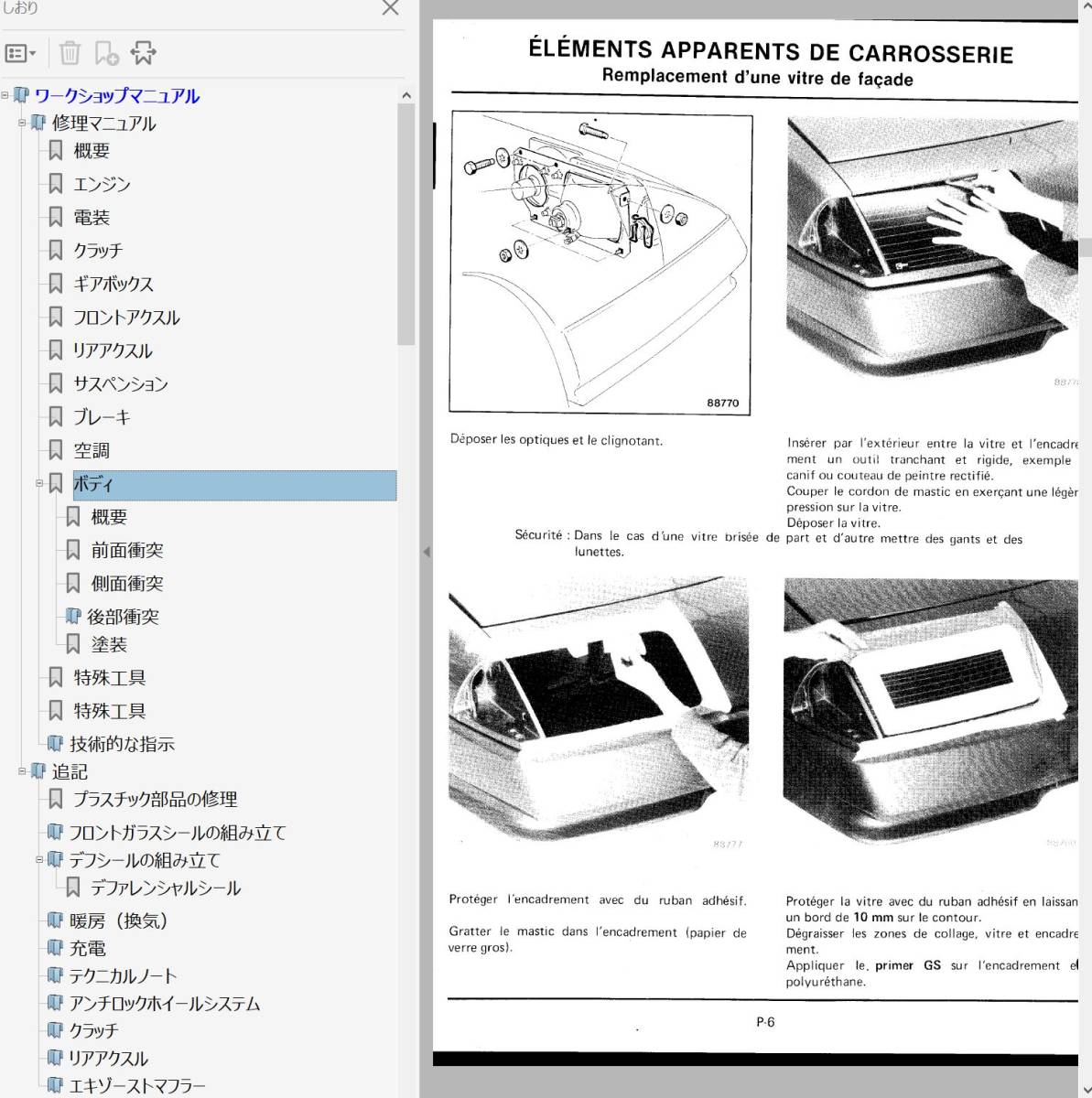
Task: Collapse the デフシールの組み立て bookmark
Action: coord(39,860)
